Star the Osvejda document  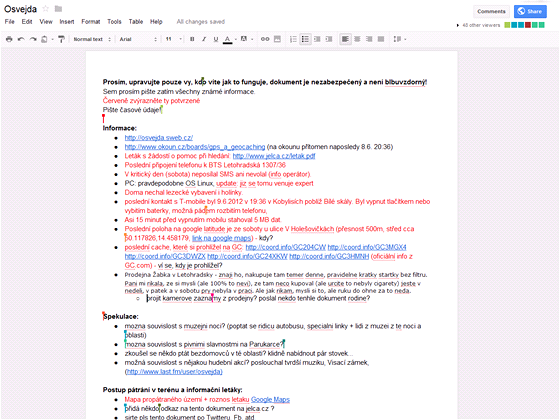click(46, 9)
